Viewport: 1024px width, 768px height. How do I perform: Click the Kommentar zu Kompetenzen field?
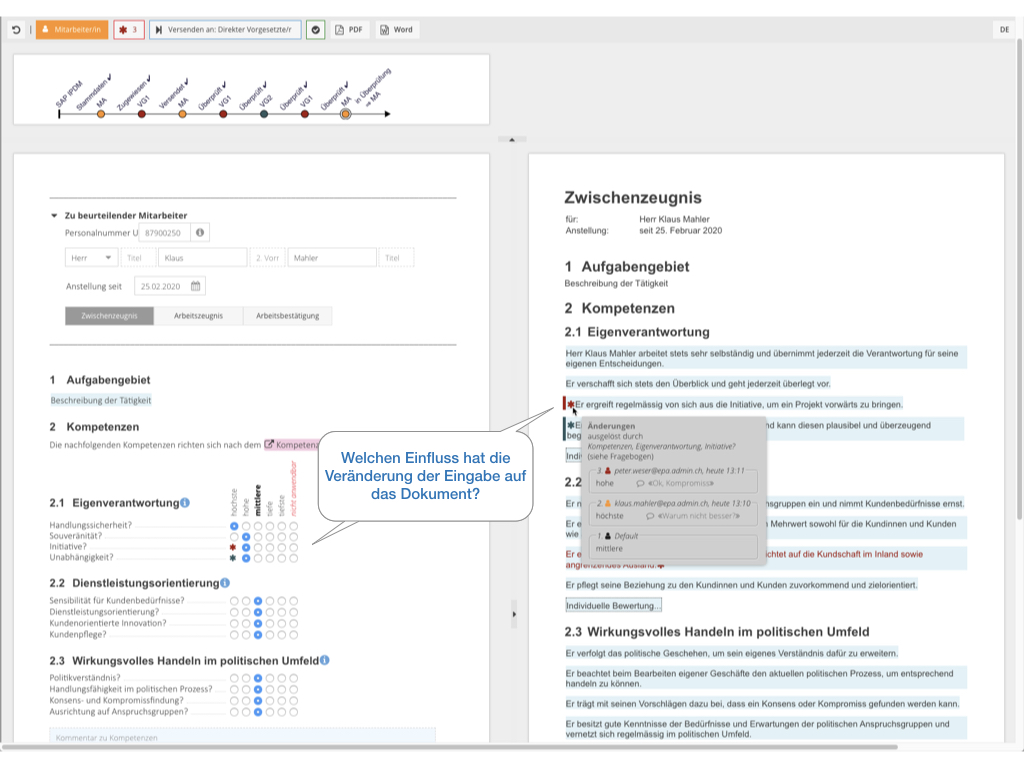pos(242,737)
